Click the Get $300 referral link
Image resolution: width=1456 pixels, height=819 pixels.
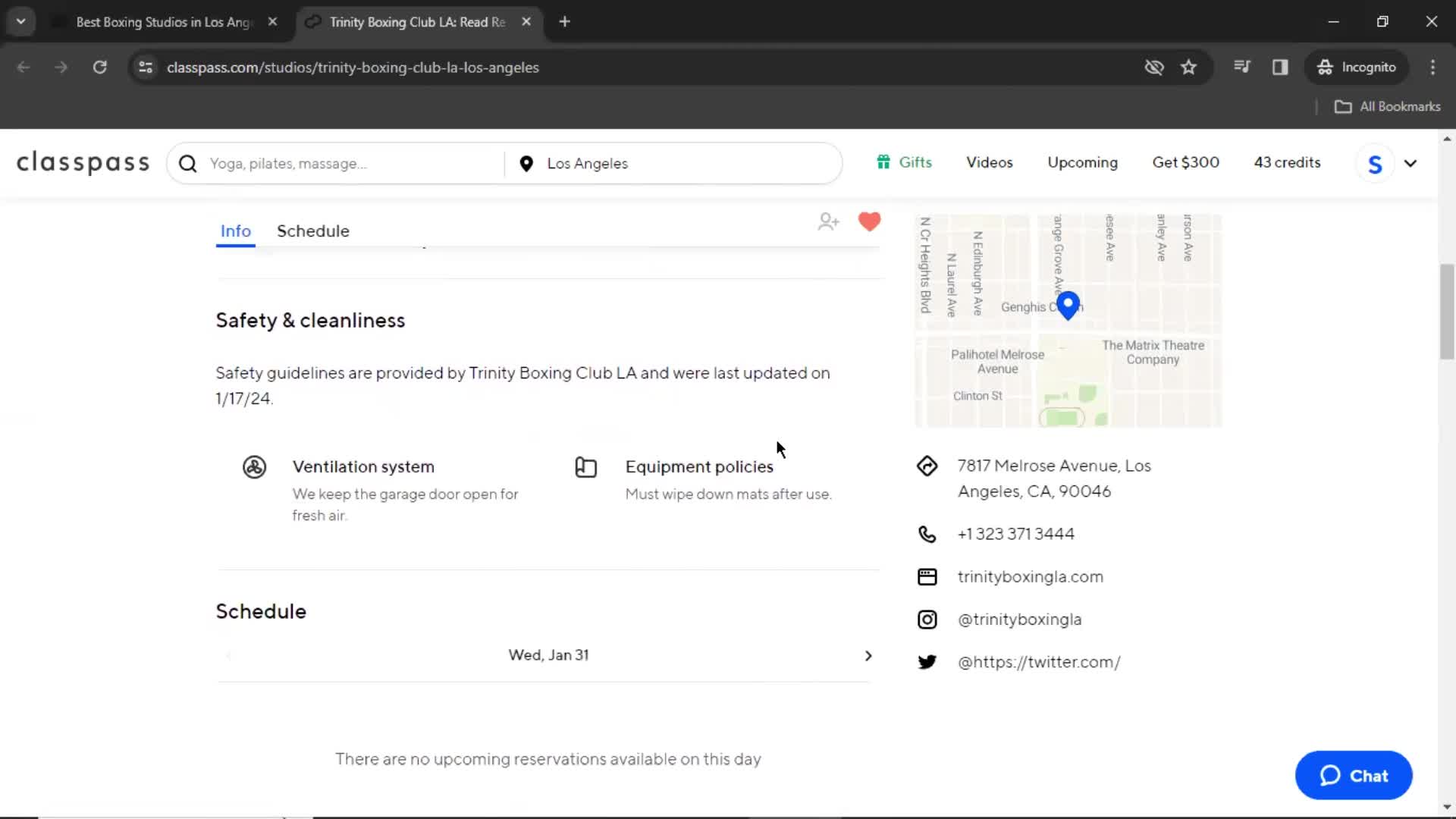tap(1185, 162)
